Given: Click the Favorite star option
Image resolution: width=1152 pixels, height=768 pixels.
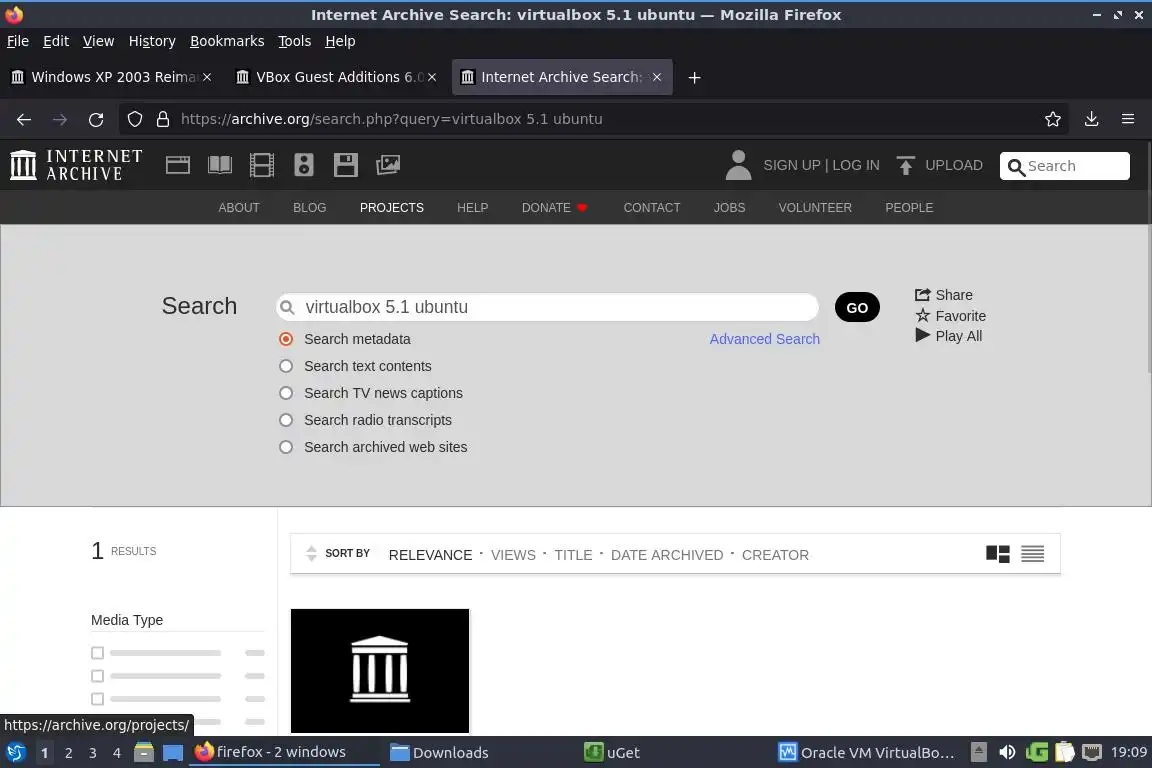Looking at the screenshot, I should (x=950, y=316).
